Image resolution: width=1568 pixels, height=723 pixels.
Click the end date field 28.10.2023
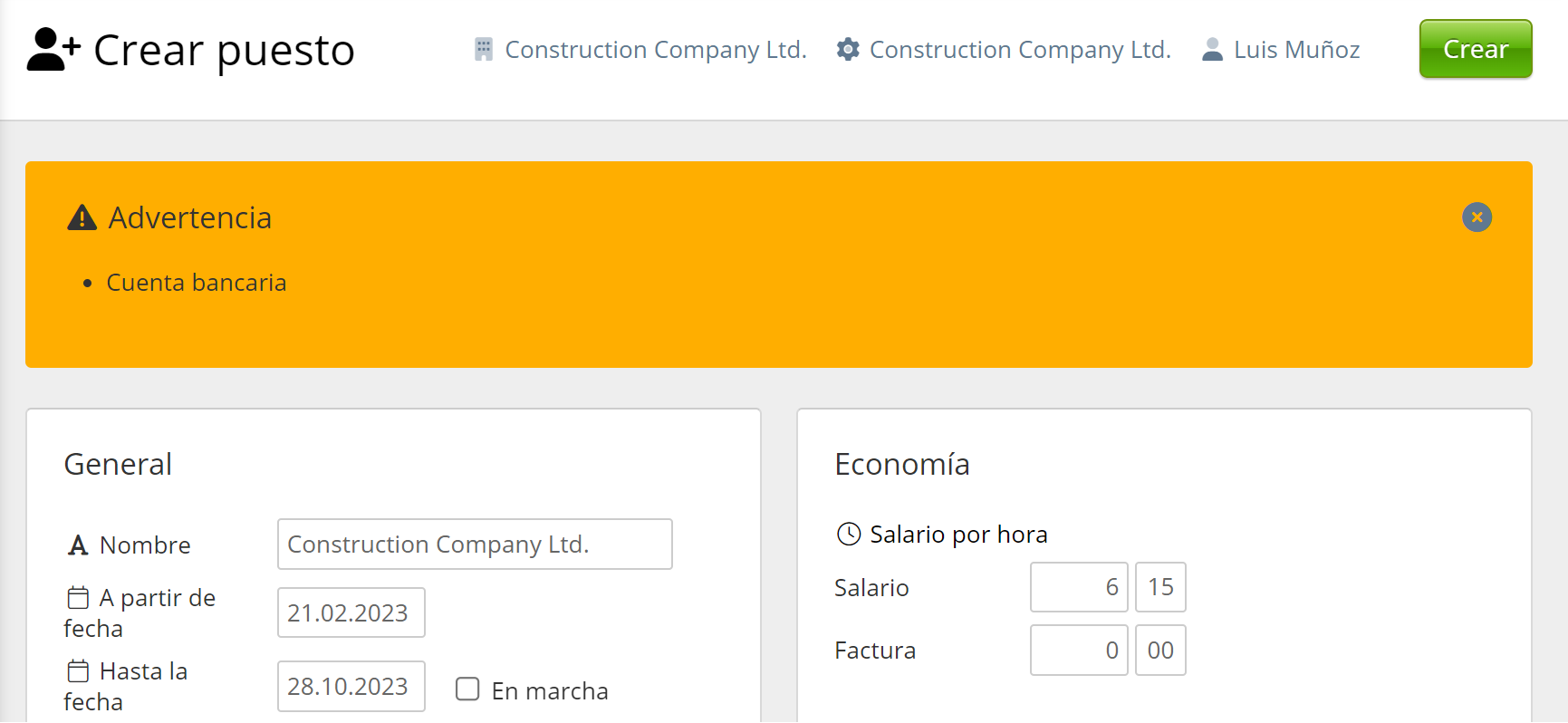[x=351, y=687]
